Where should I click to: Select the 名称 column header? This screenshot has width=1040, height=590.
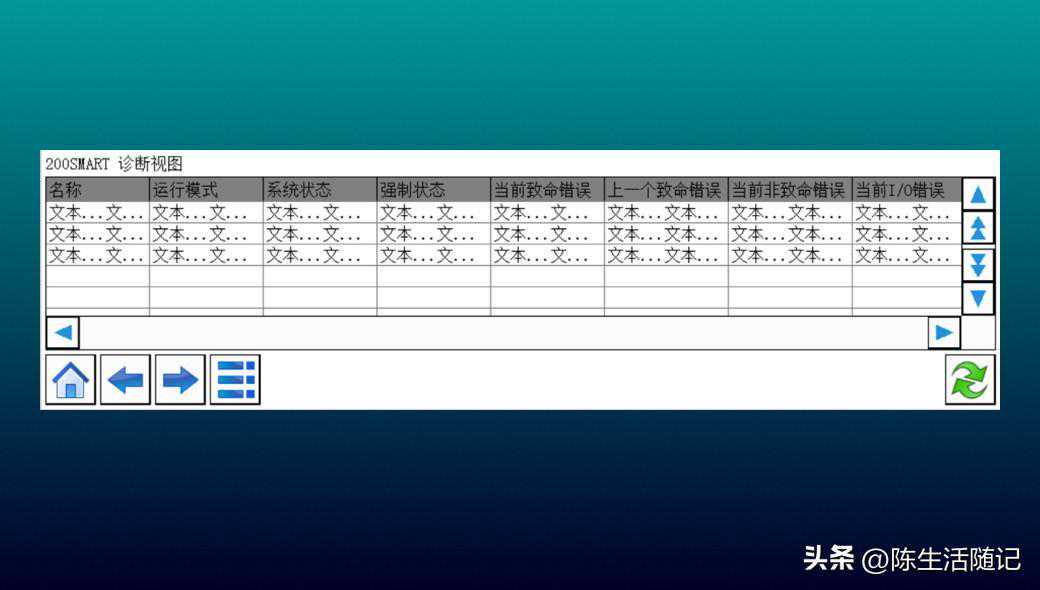[97, 190]
